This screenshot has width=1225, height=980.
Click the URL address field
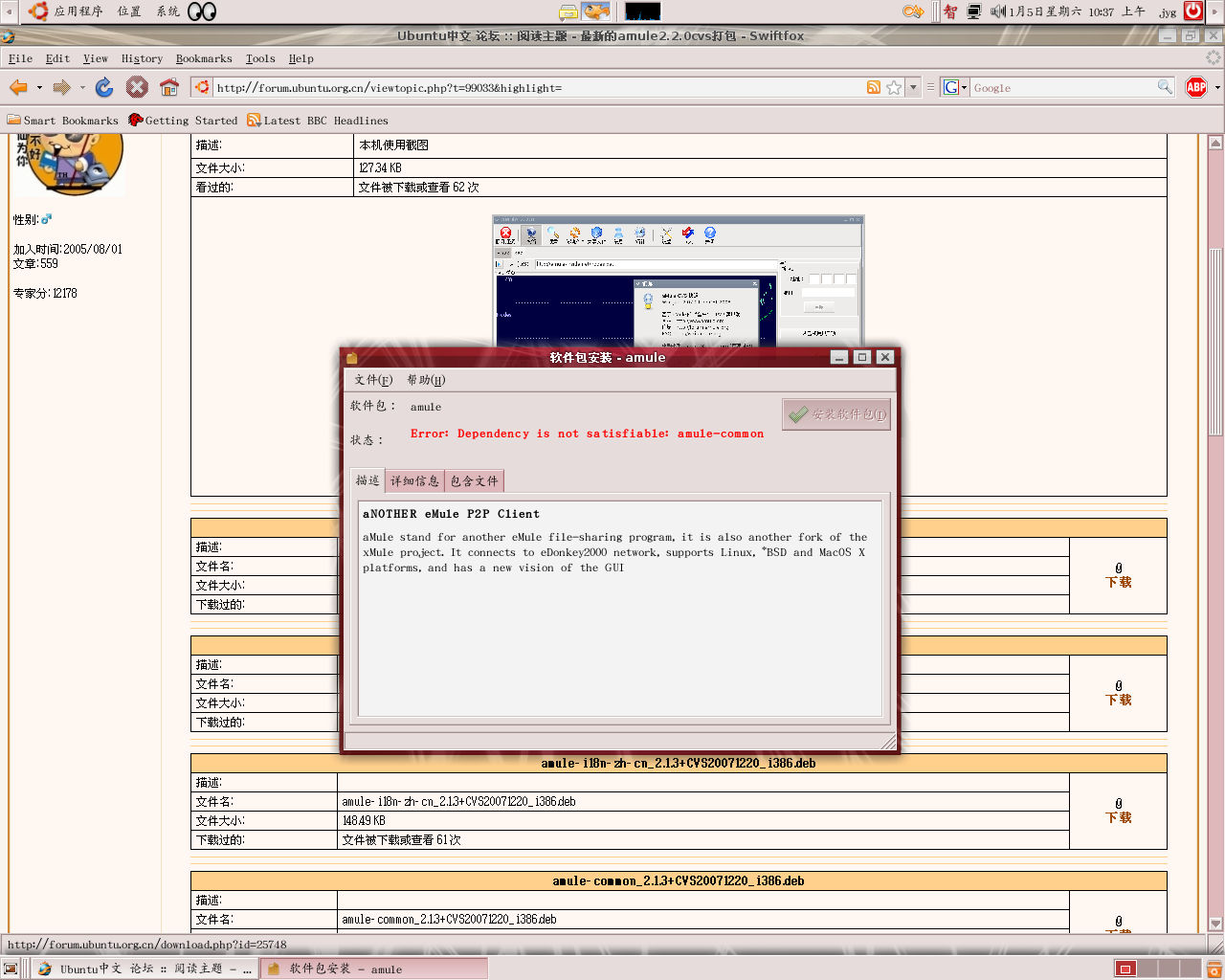(x=539, y=87)
